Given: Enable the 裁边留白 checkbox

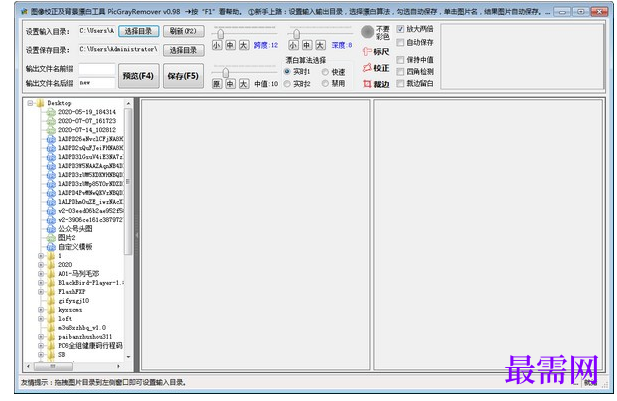Looking at the screenshot, I should (x=400, y=83).
